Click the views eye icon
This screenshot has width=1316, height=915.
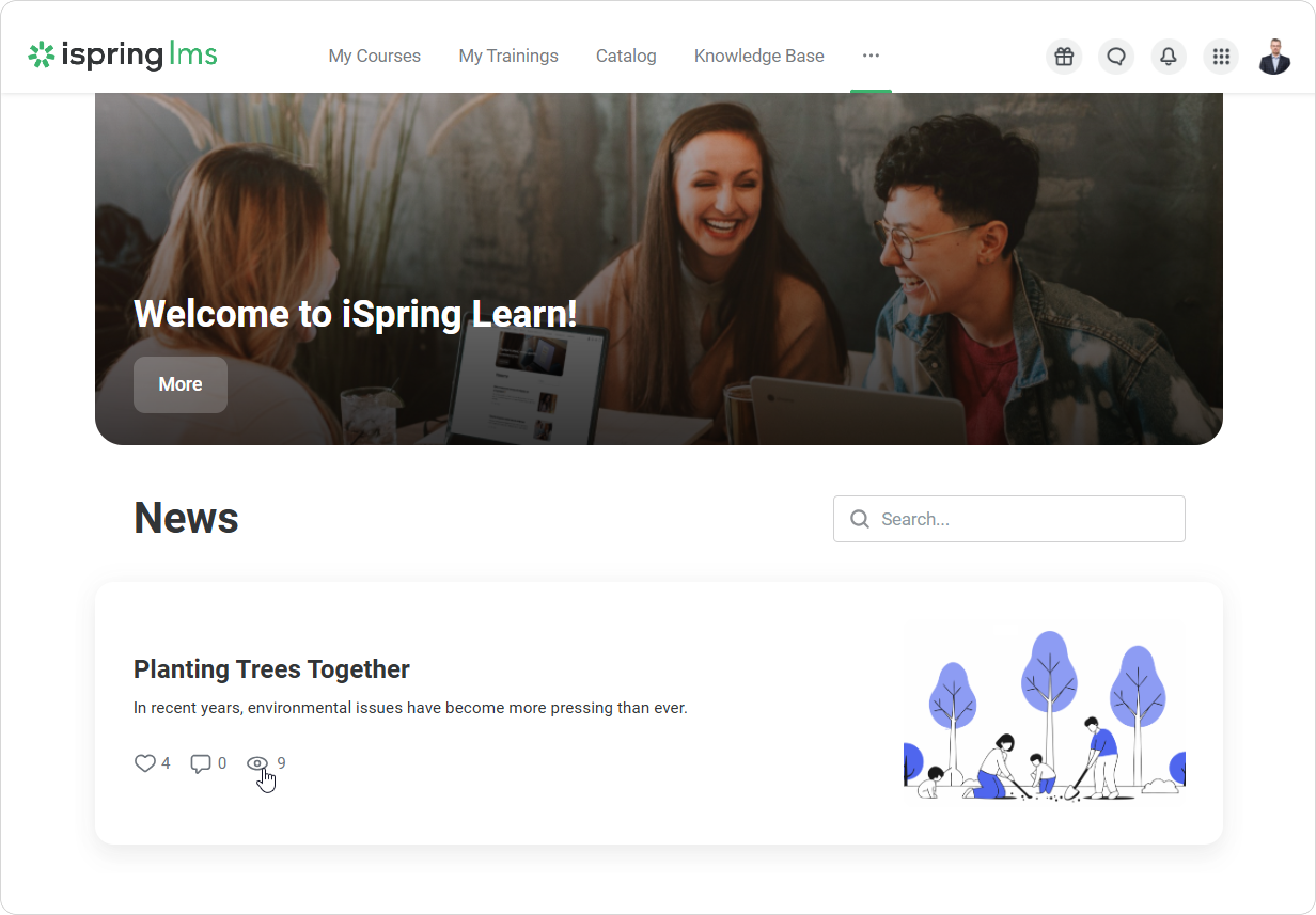point(257,763)
